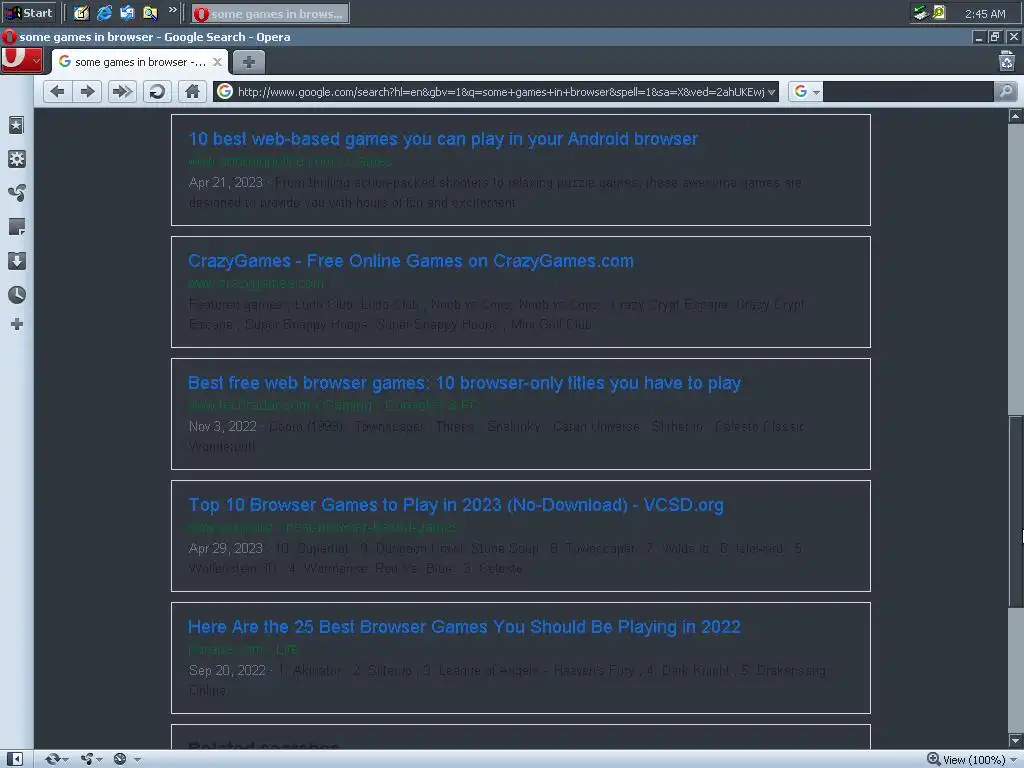Open 'Best free web browser games' result

point(464,383)
